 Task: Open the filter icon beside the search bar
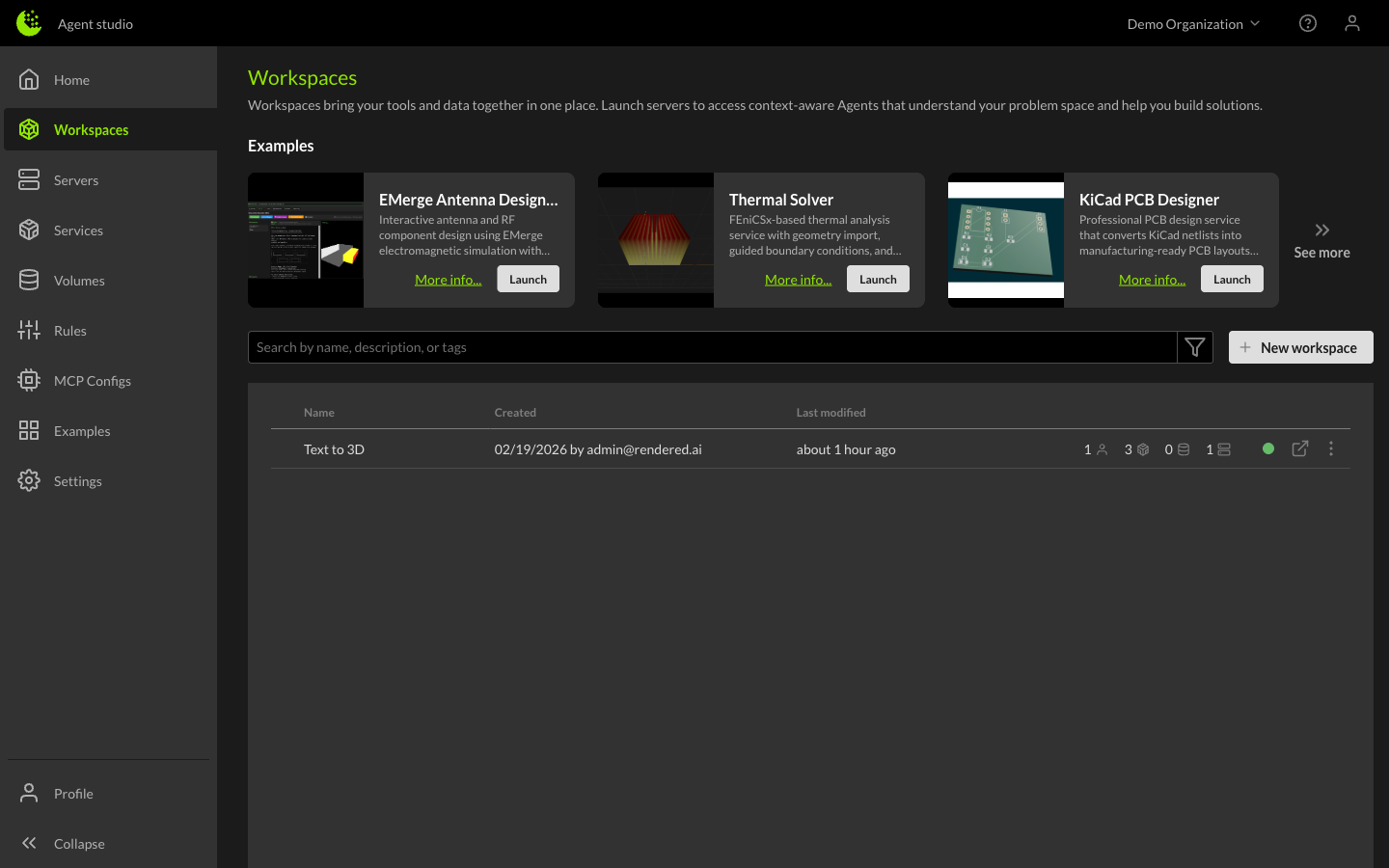[x=1194, y=346]
